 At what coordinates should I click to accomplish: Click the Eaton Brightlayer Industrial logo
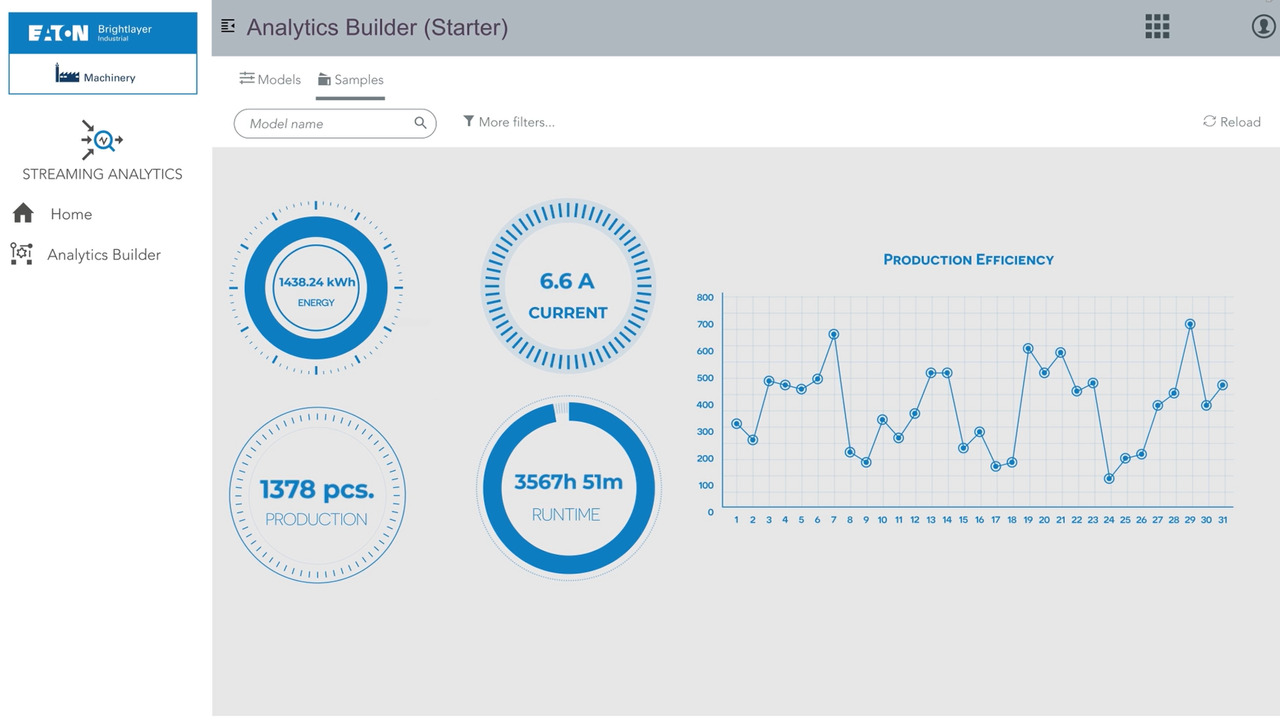click(x=103, y=33)
